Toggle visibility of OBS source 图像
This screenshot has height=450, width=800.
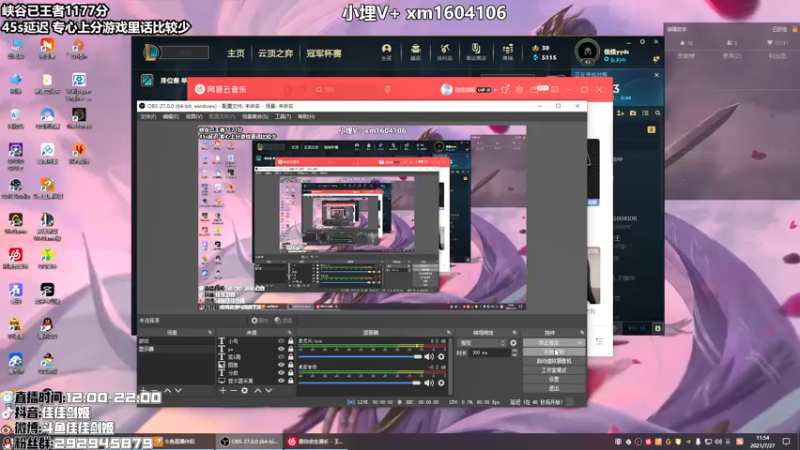[x=281, y=365]
